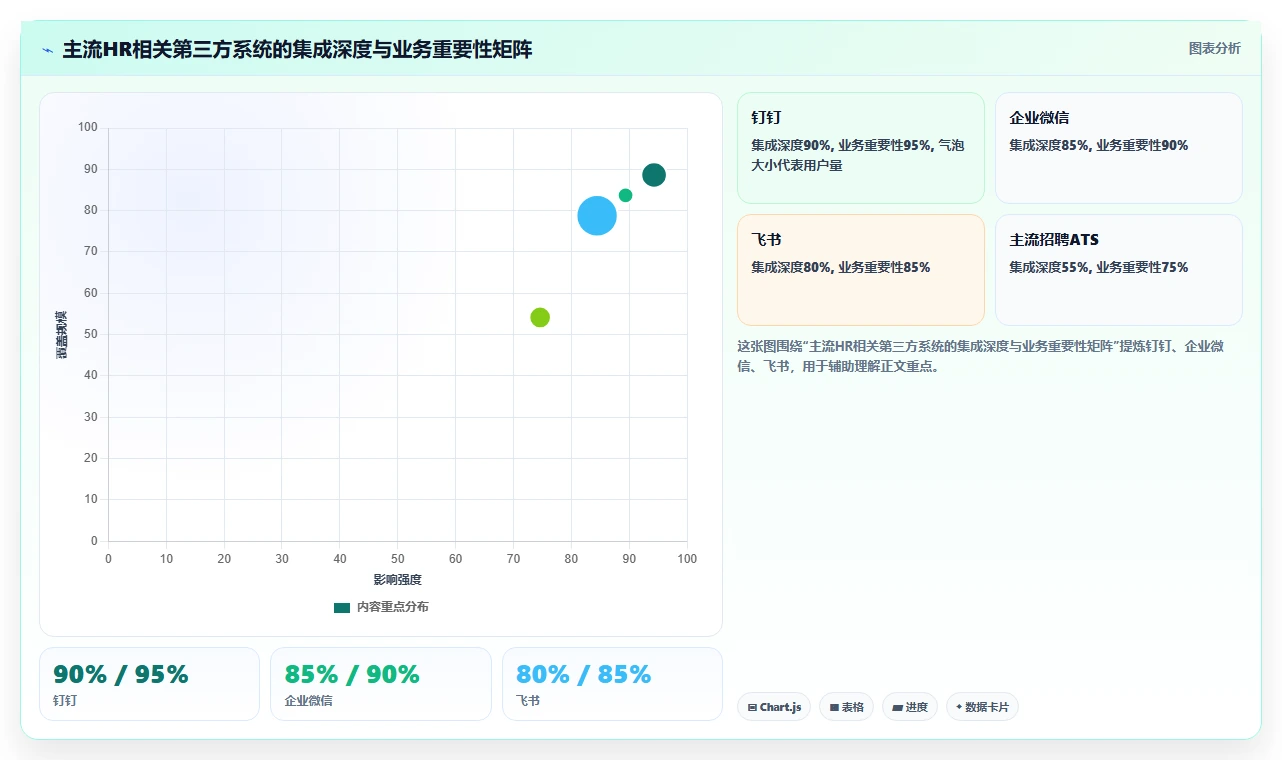Click the 进度 tag
1282x760 pixels.
pyautogui.click(x=910, y=707)
